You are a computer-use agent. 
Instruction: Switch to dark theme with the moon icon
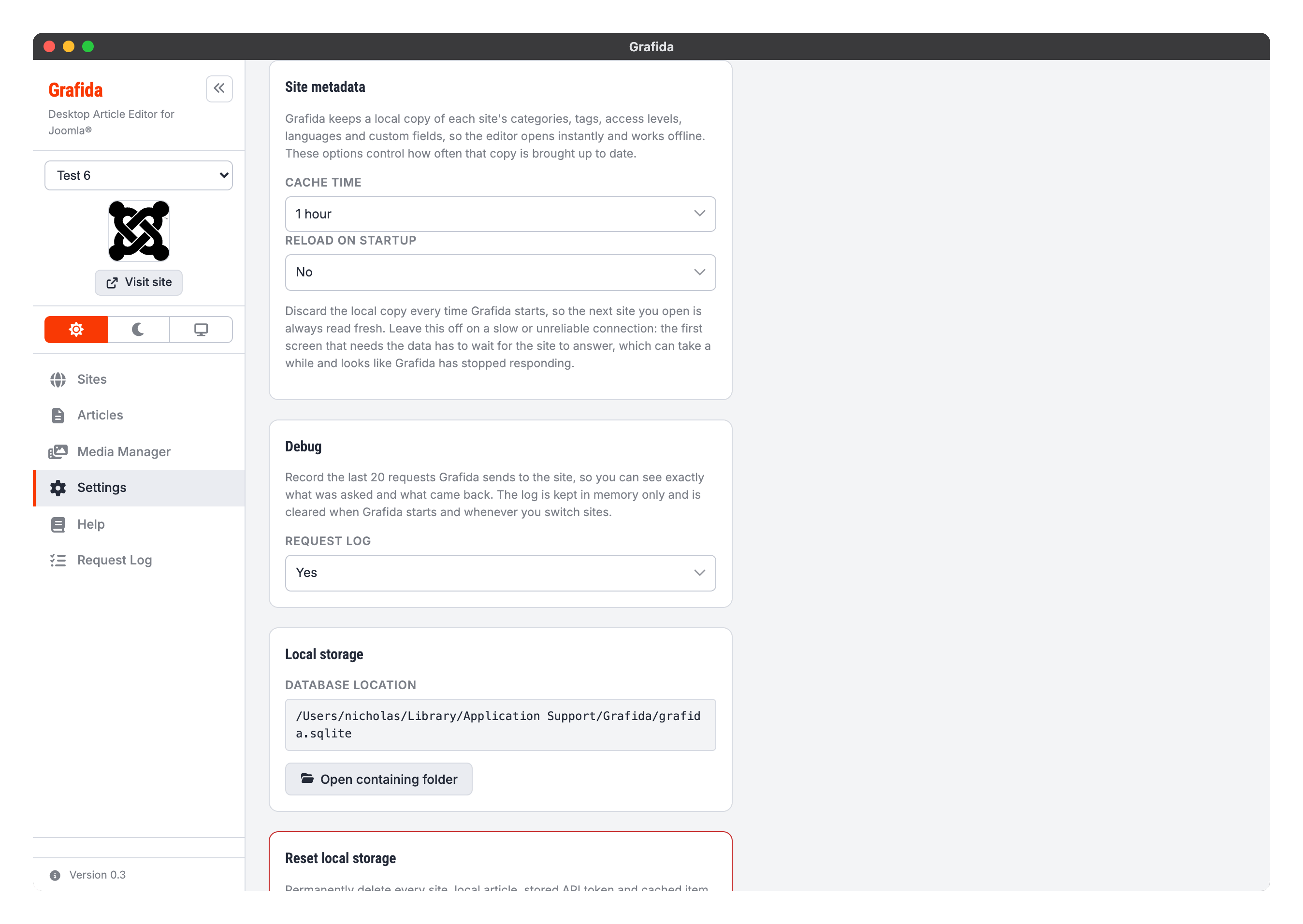(x=138, y=330)
